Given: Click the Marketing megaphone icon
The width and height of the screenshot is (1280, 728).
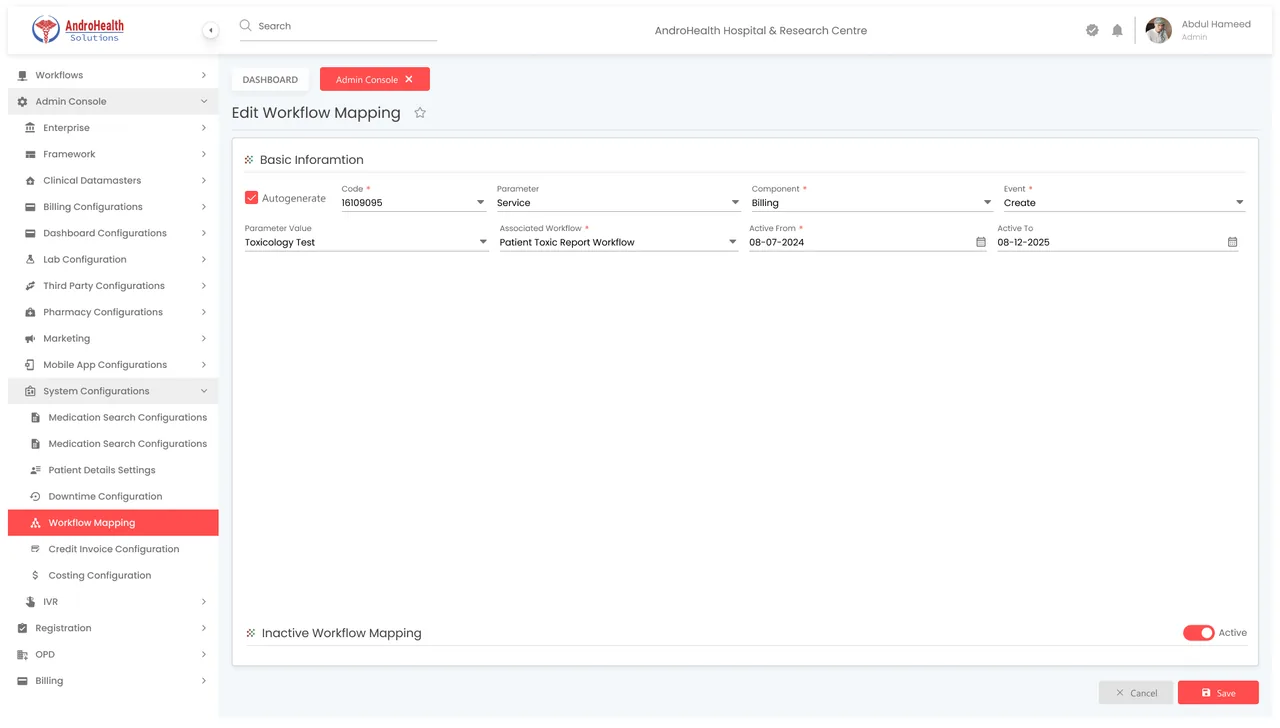Looking at the screenshot, I should pos(30,339).
